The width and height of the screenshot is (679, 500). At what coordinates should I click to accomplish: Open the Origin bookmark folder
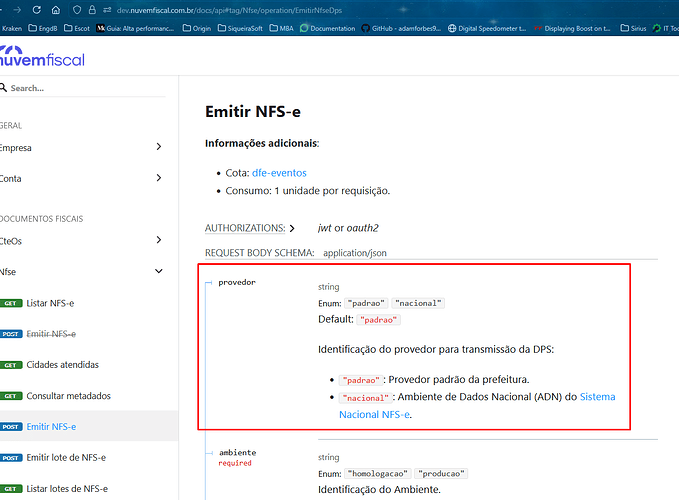[197, 29]
